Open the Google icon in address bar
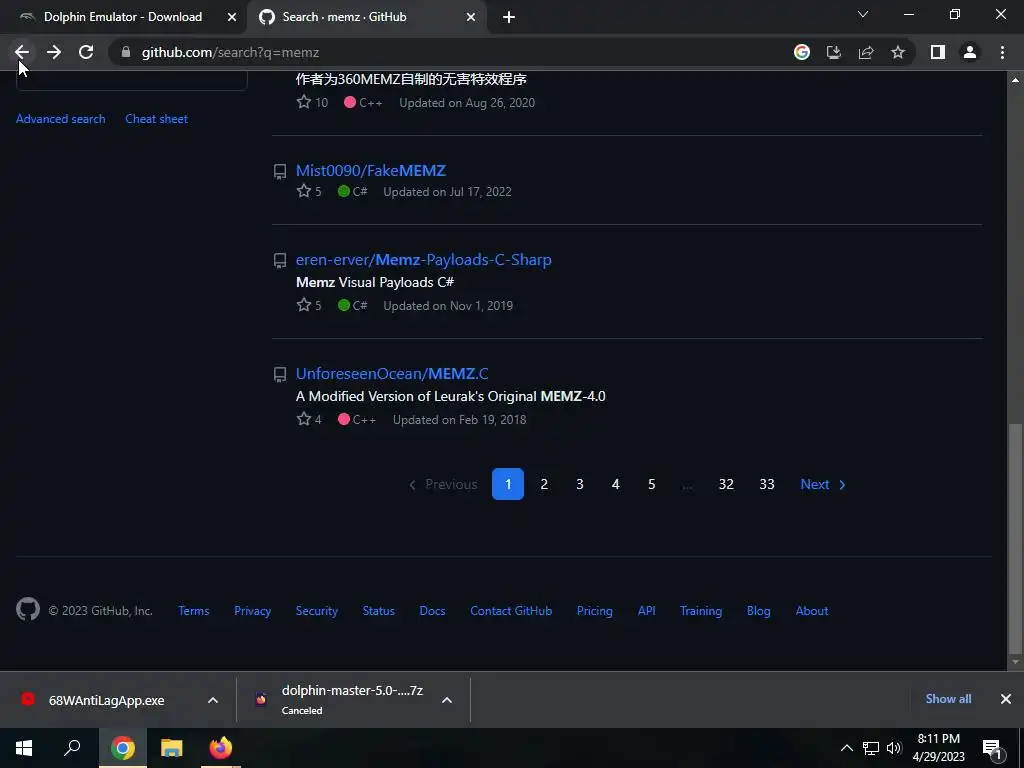Image resolution: width=1024 pixels, height=768 pixels. [x=802, y=52]
